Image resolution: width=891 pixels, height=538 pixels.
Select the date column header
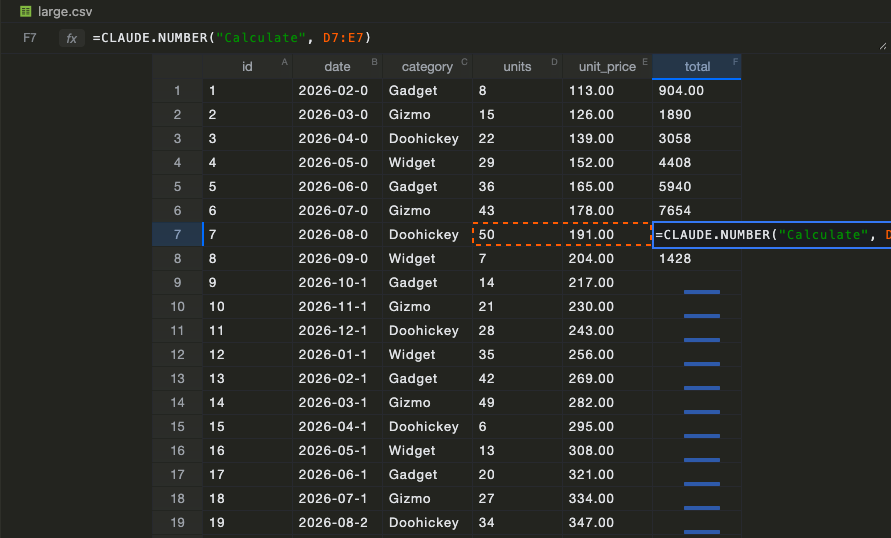click(x=338, y=66)
